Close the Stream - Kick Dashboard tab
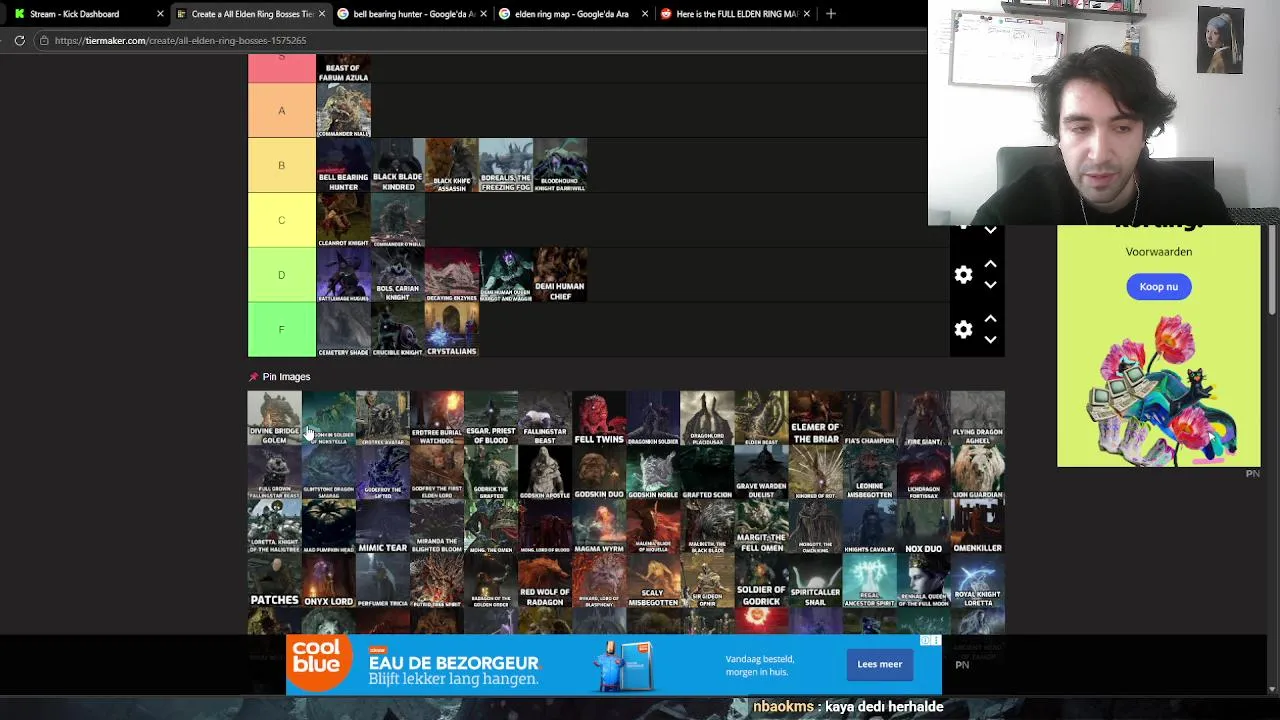 point(159,14)
